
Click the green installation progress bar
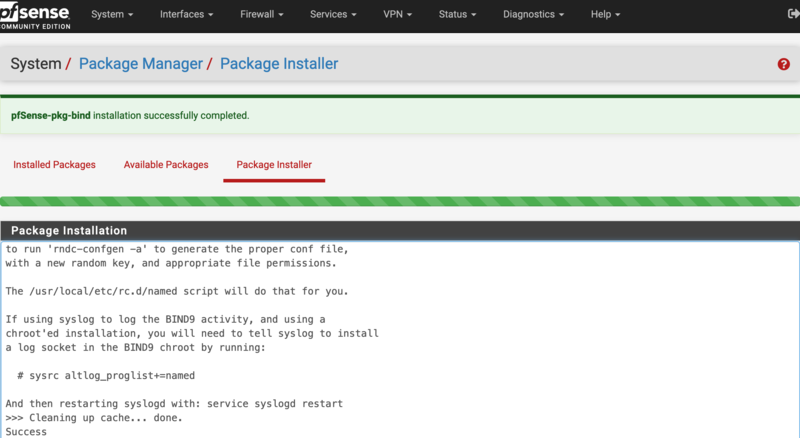(400, 202)
